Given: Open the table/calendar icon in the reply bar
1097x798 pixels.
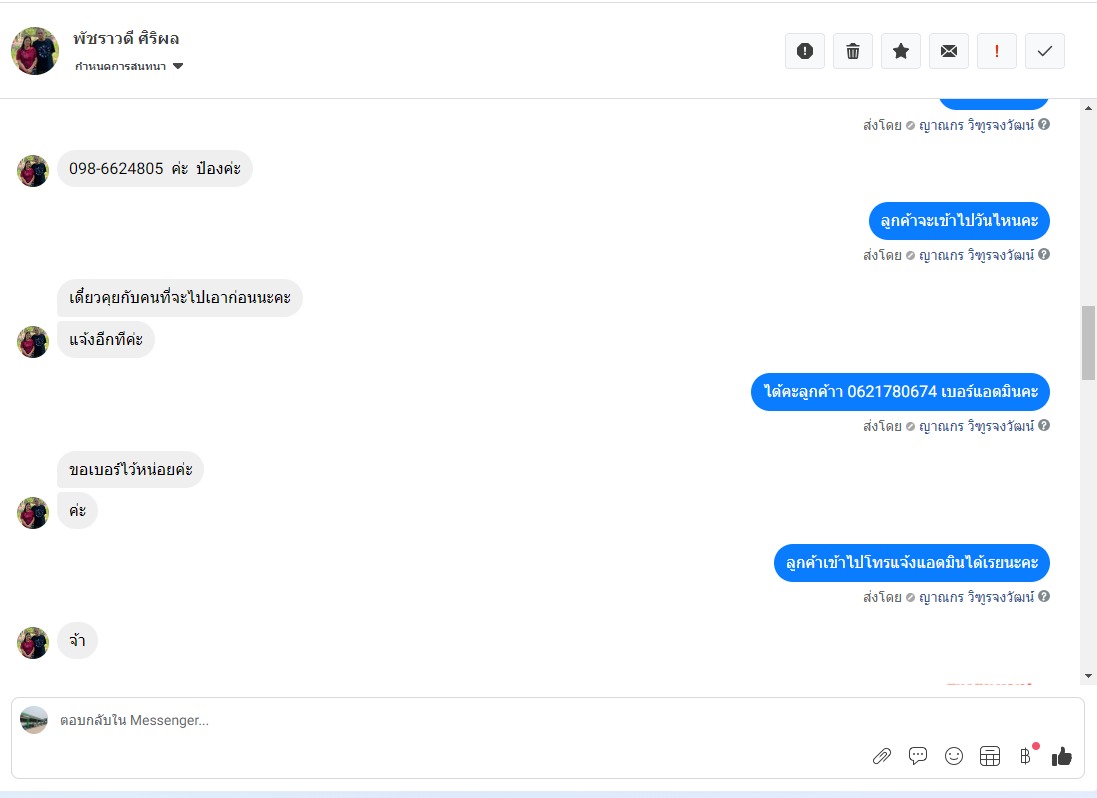Looking at the screenshot, I should 990,756.
